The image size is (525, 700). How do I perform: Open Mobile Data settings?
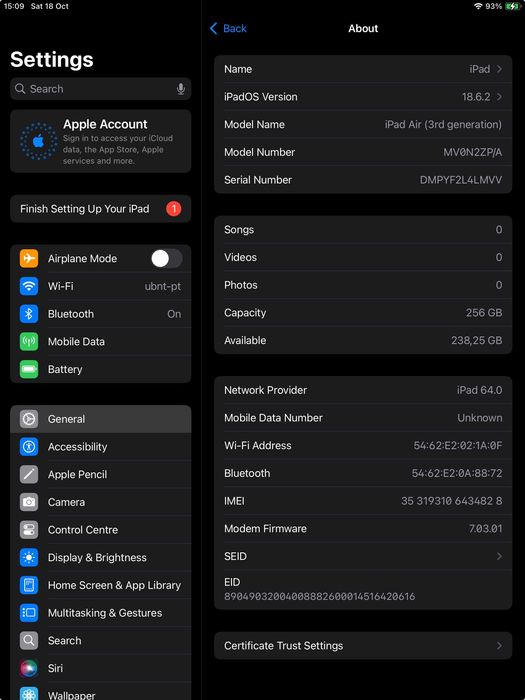(x=101, y=342)
